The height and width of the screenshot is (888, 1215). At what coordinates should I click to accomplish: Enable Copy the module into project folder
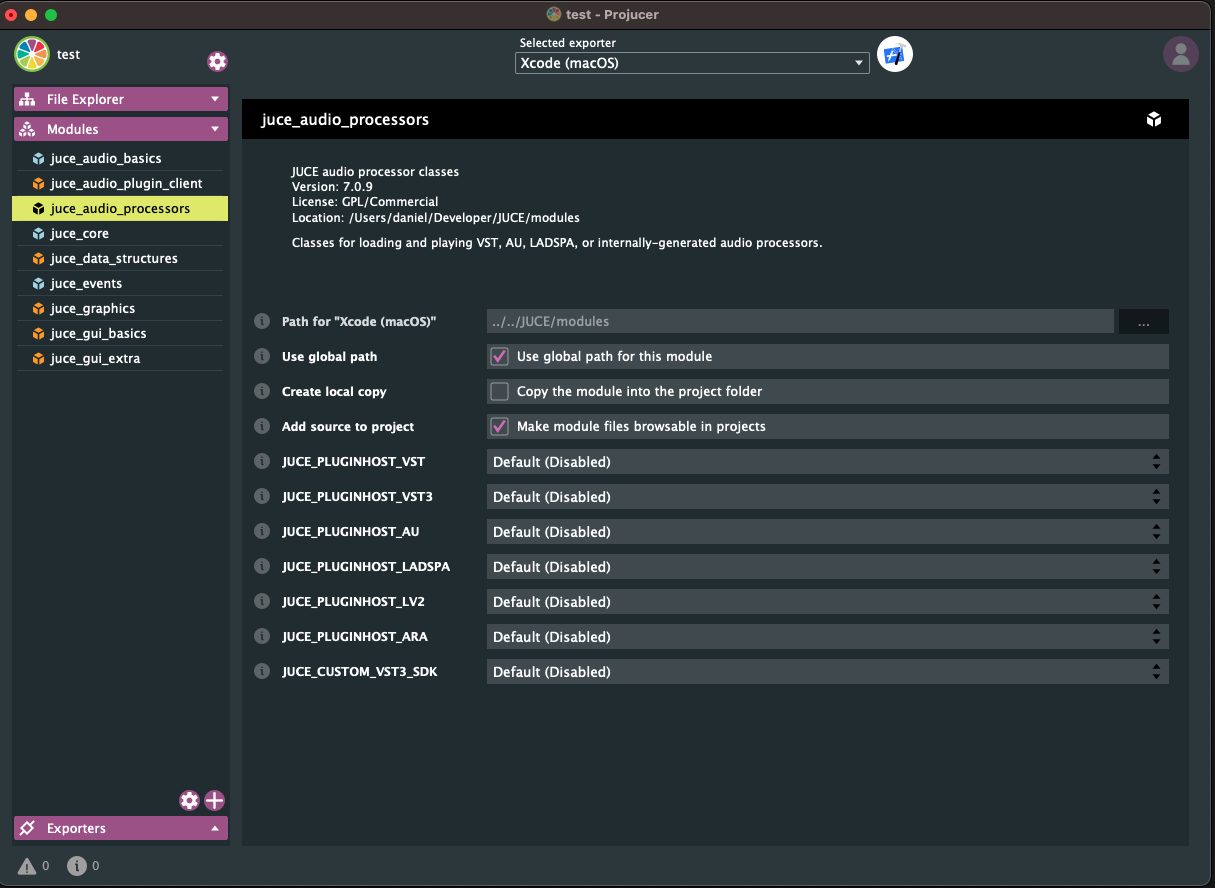499,391
